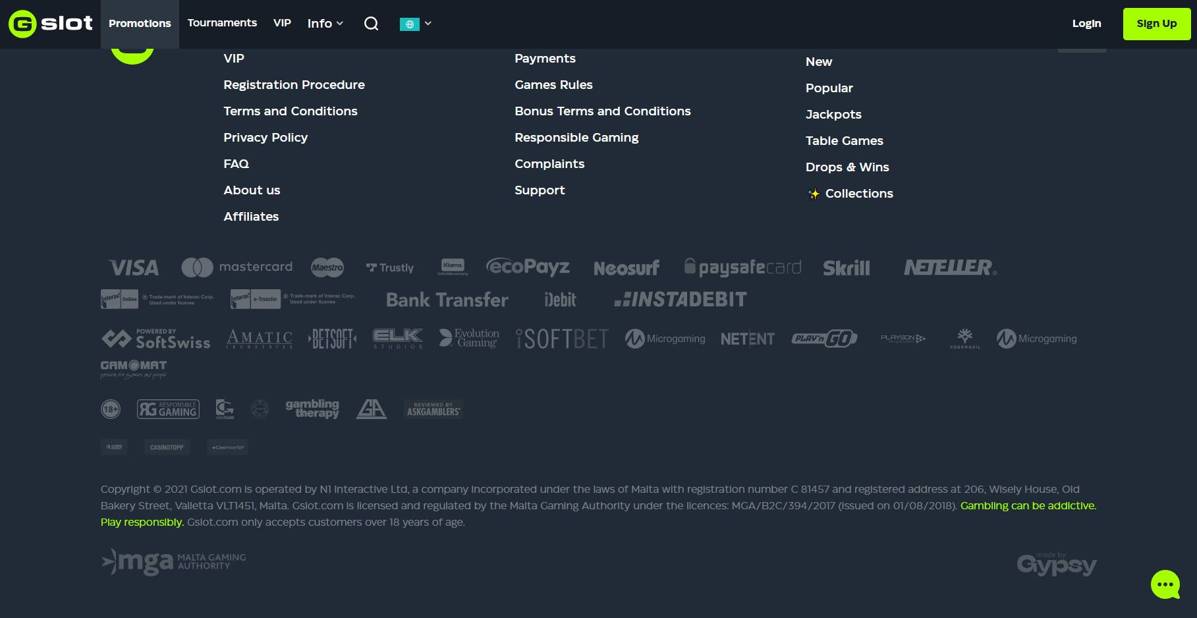Click the AskGamblers reviewed badge
The image size is (1197, 618).
pyautogui.click(x=433, y=409)
